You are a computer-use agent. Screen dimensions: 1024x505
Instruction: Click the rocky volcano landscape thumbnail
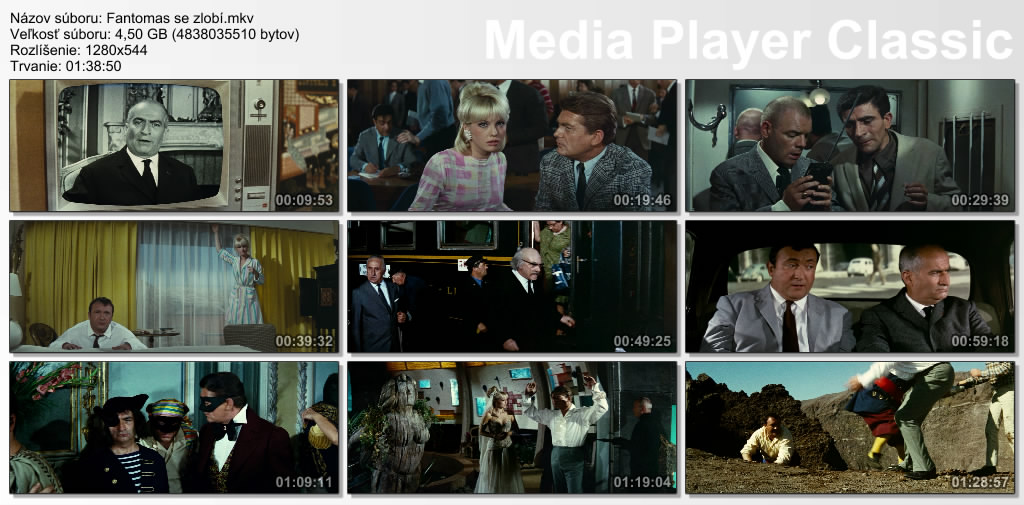[850, 427]
